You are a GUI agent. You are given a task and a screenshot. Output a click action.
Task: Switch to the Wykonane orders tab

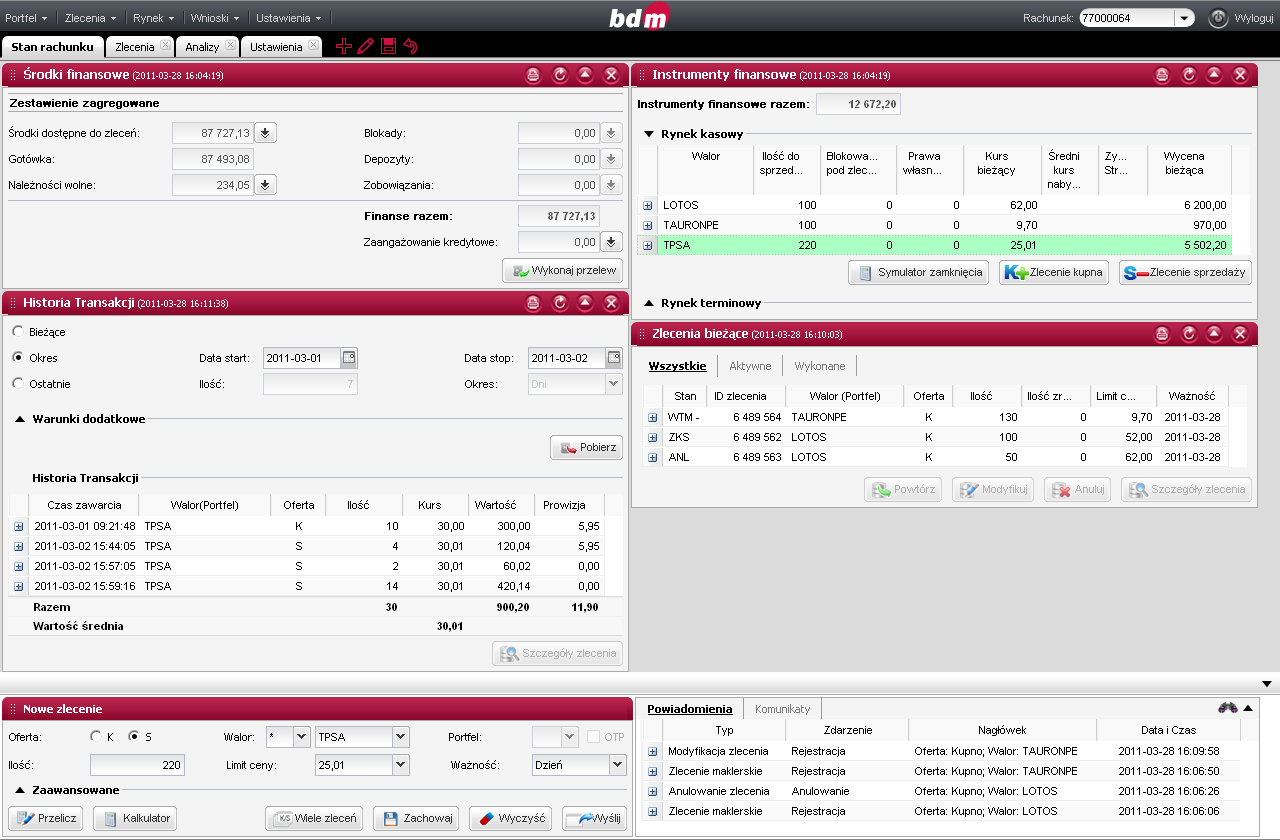[x=819, y=366]
